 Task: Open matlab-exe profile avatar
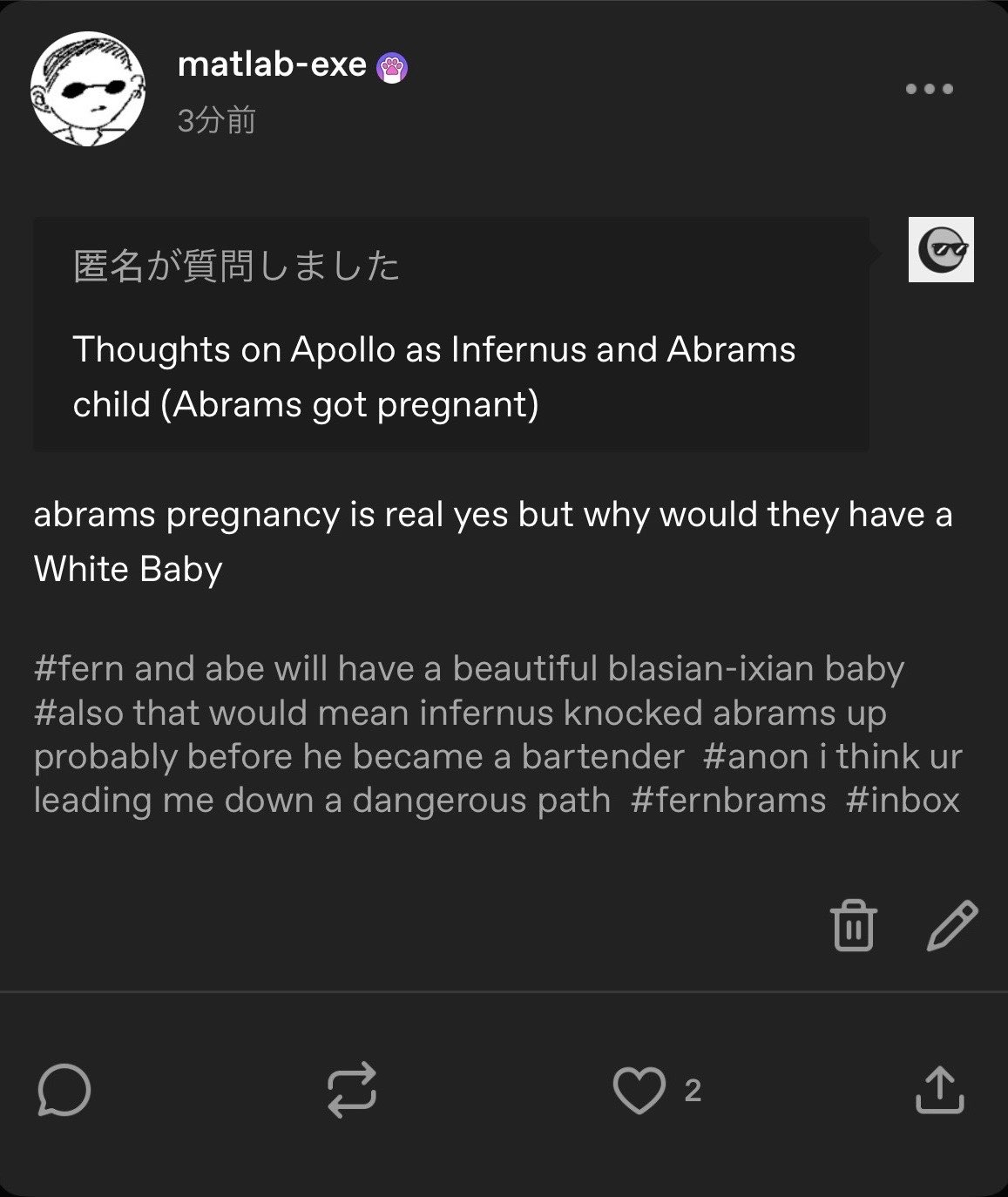click(88, 89)
